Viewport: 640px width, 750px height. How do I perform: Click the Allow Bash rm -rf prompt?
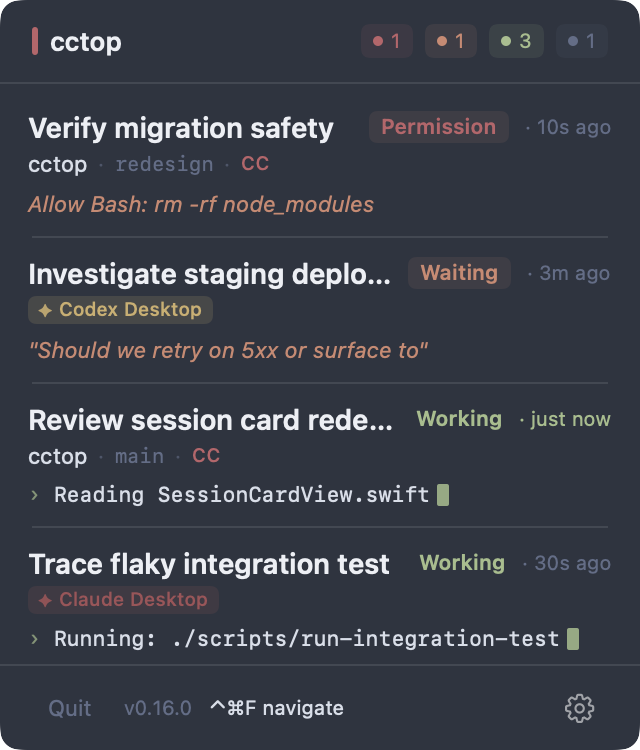coord(201,205)
